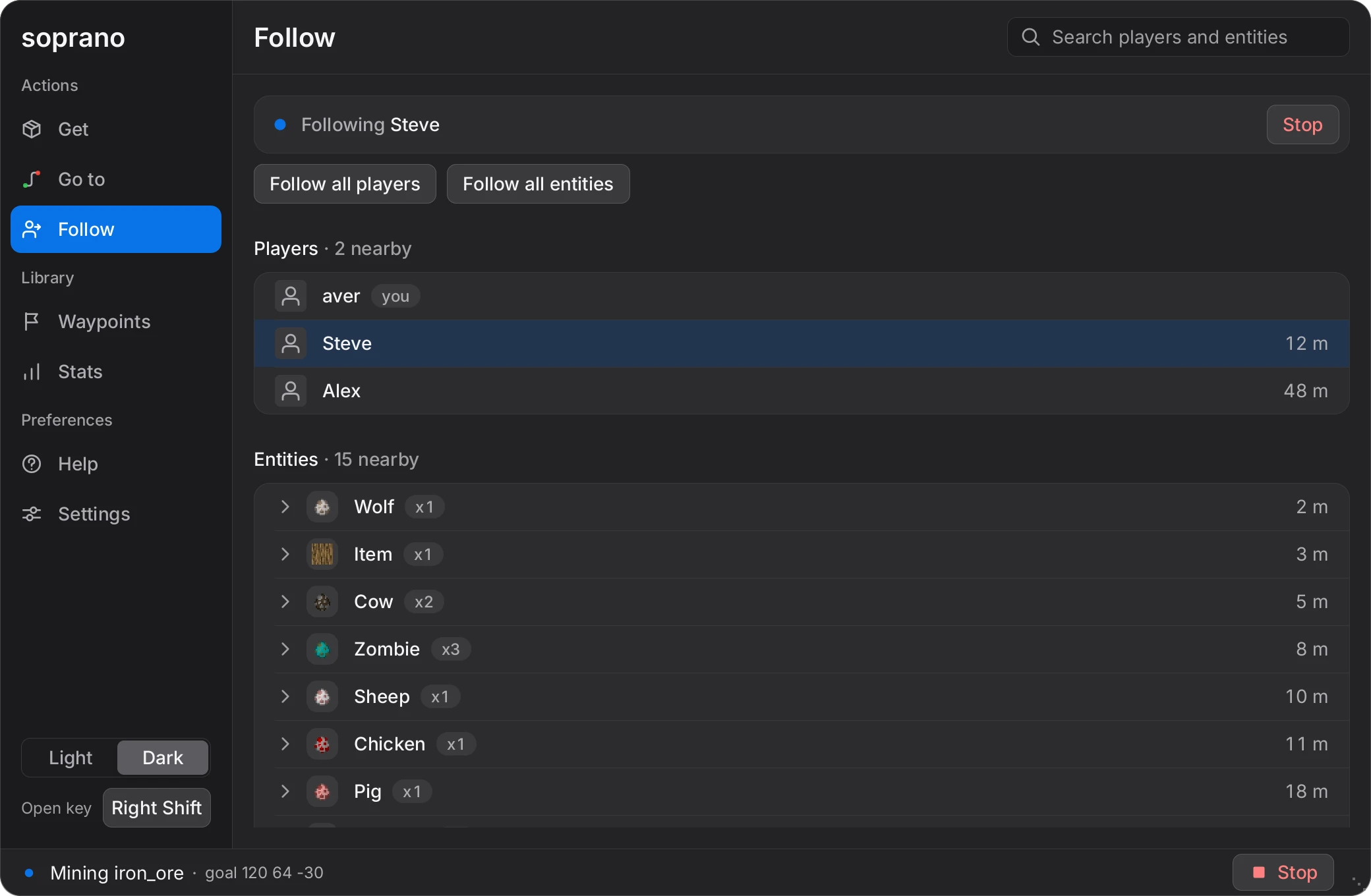Click Follow all players button
The image size is (1371, 896).
[345, 184]
